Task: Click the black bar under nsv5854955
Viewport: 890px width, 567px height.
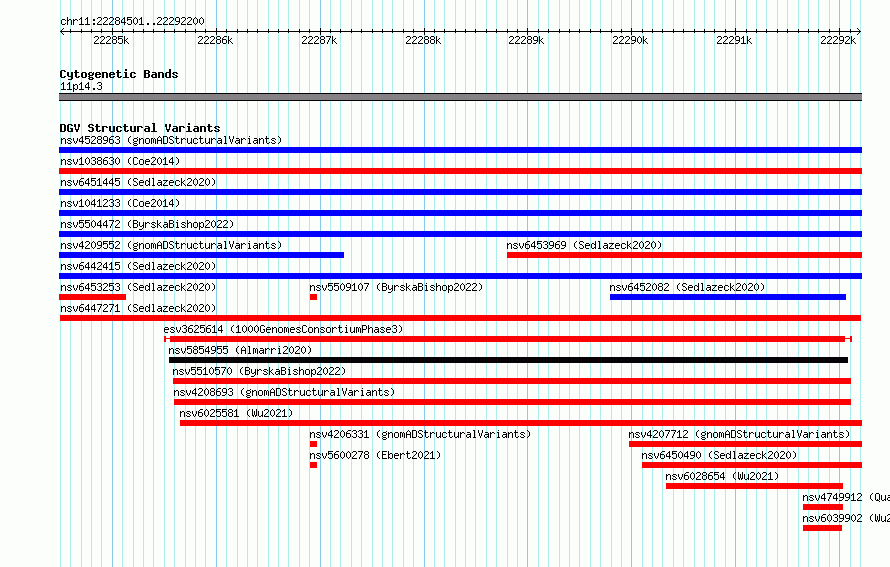Action: (x=508, y=360)
